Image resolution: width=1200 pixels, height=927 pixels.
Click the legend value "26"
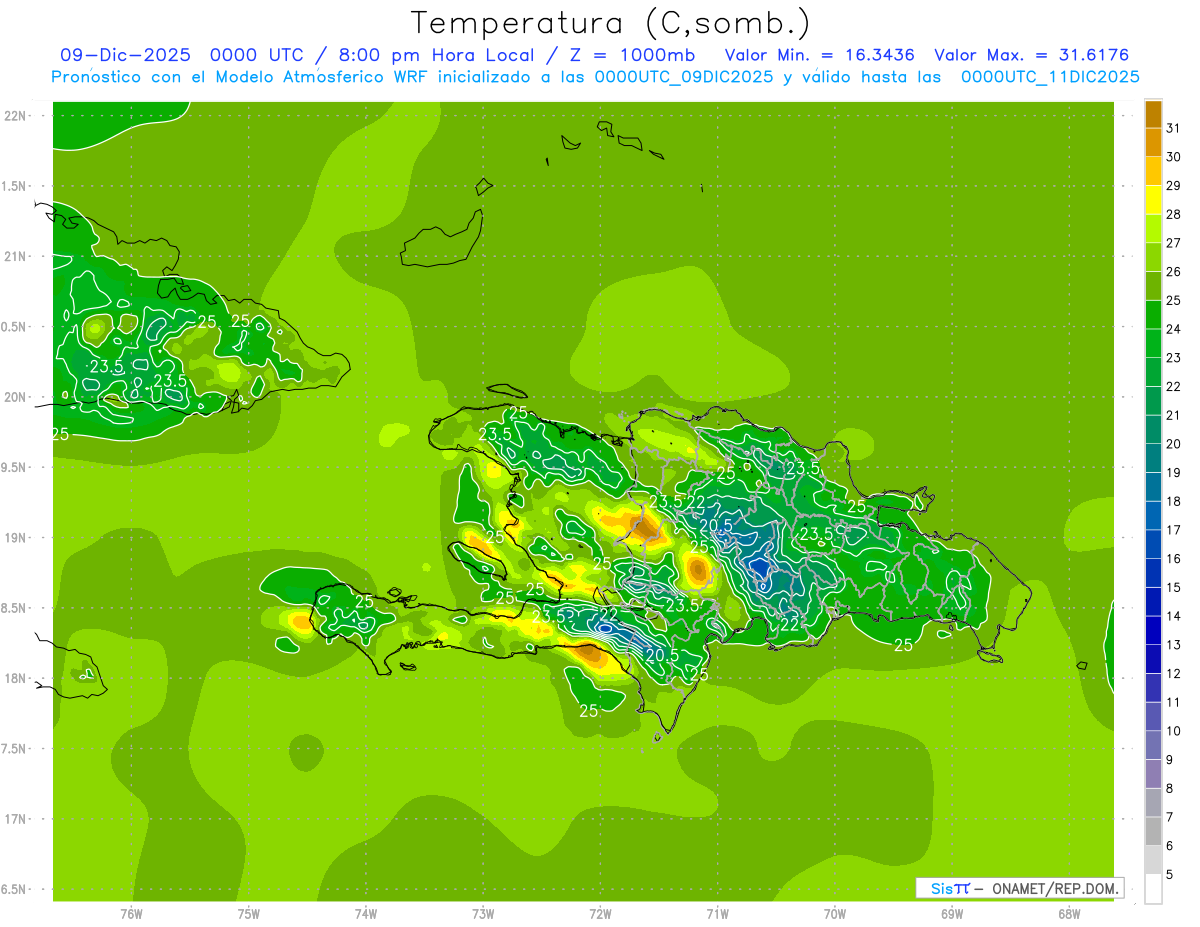(x=1174, y=271)
